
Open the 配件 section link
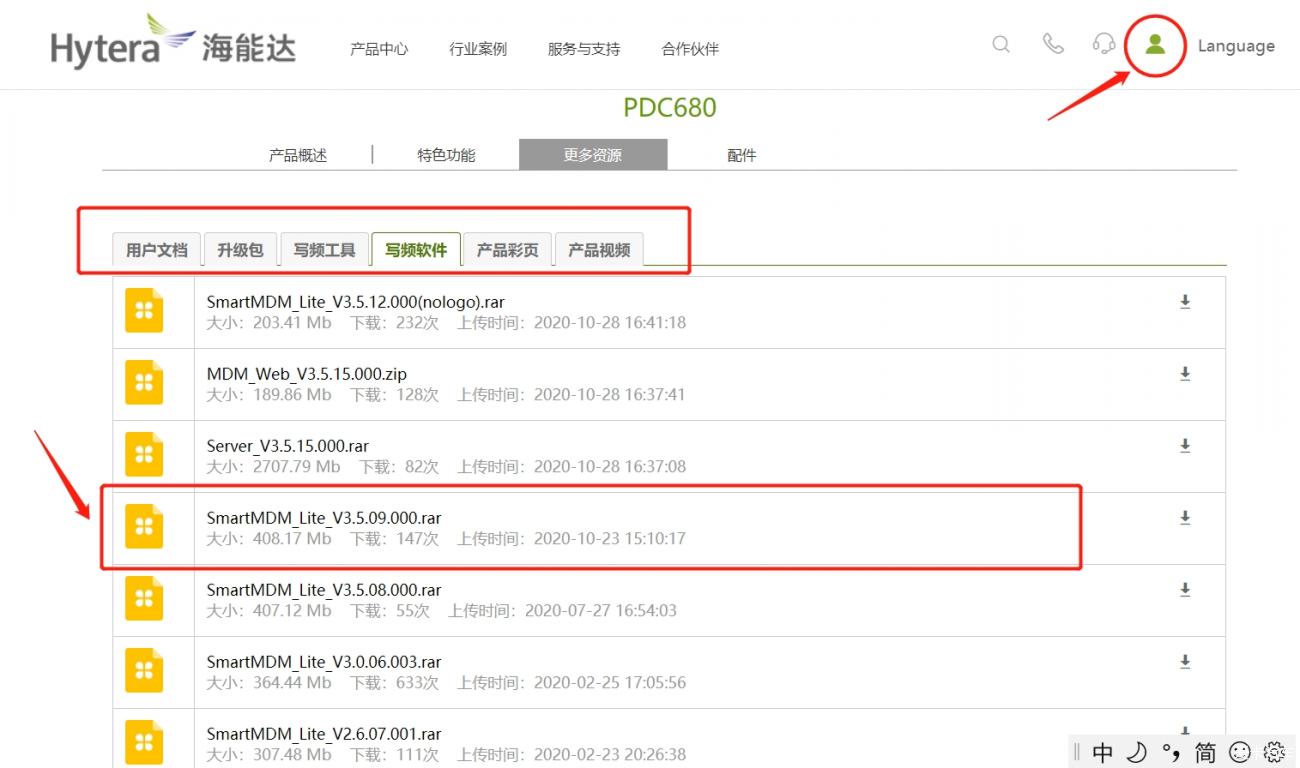coord(741,155)
